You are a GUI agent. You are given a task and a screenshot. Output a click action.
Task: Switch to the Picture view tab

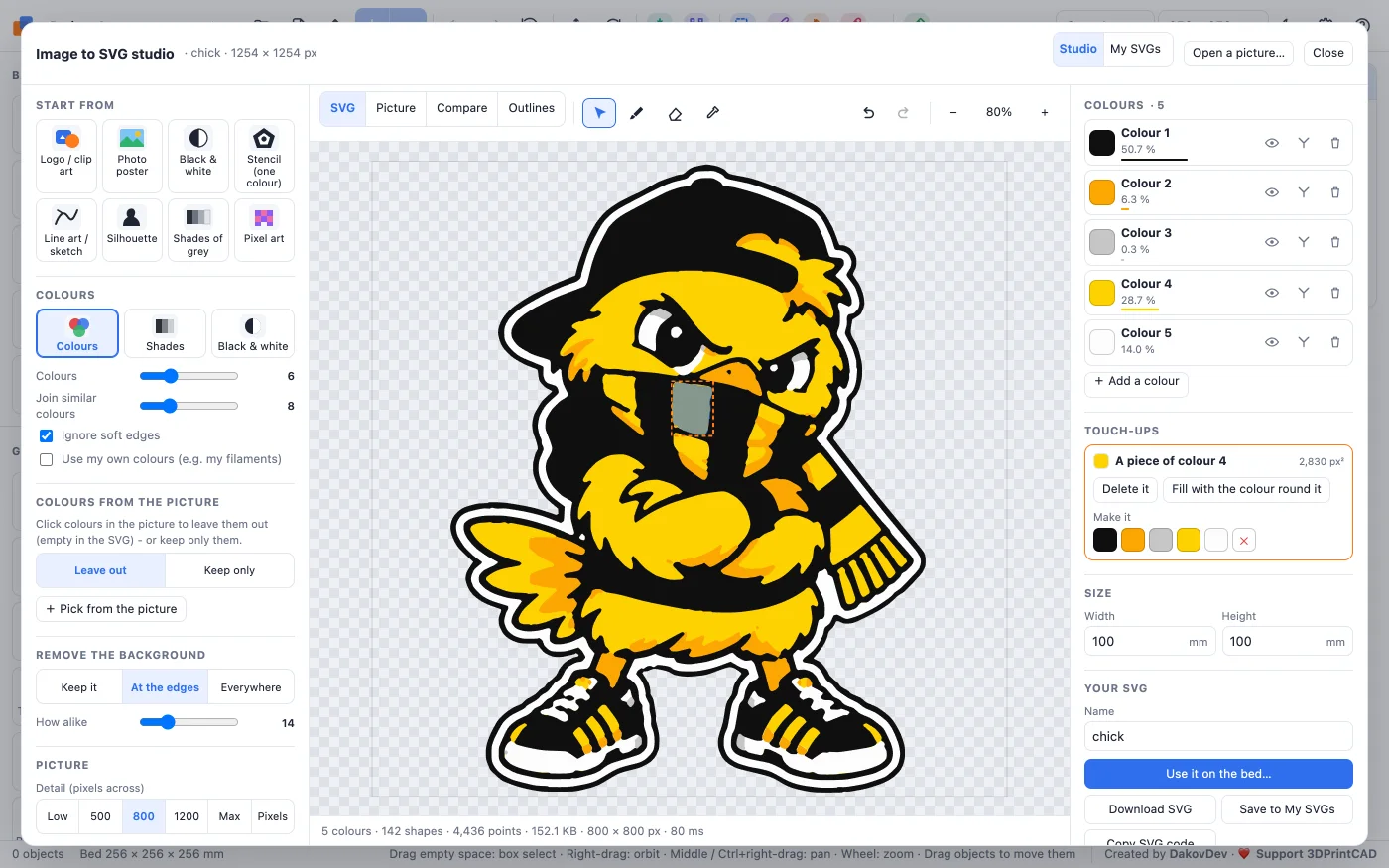pyautogui.click(x=396, y=108)
